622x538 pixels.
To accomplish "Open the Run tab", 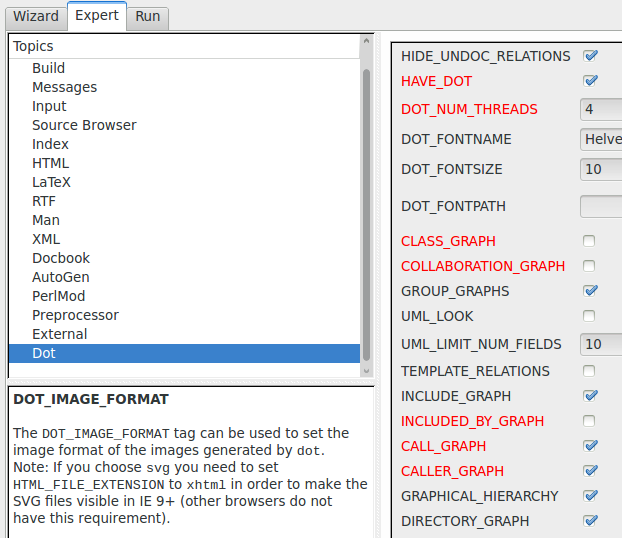I will point(148,17).
